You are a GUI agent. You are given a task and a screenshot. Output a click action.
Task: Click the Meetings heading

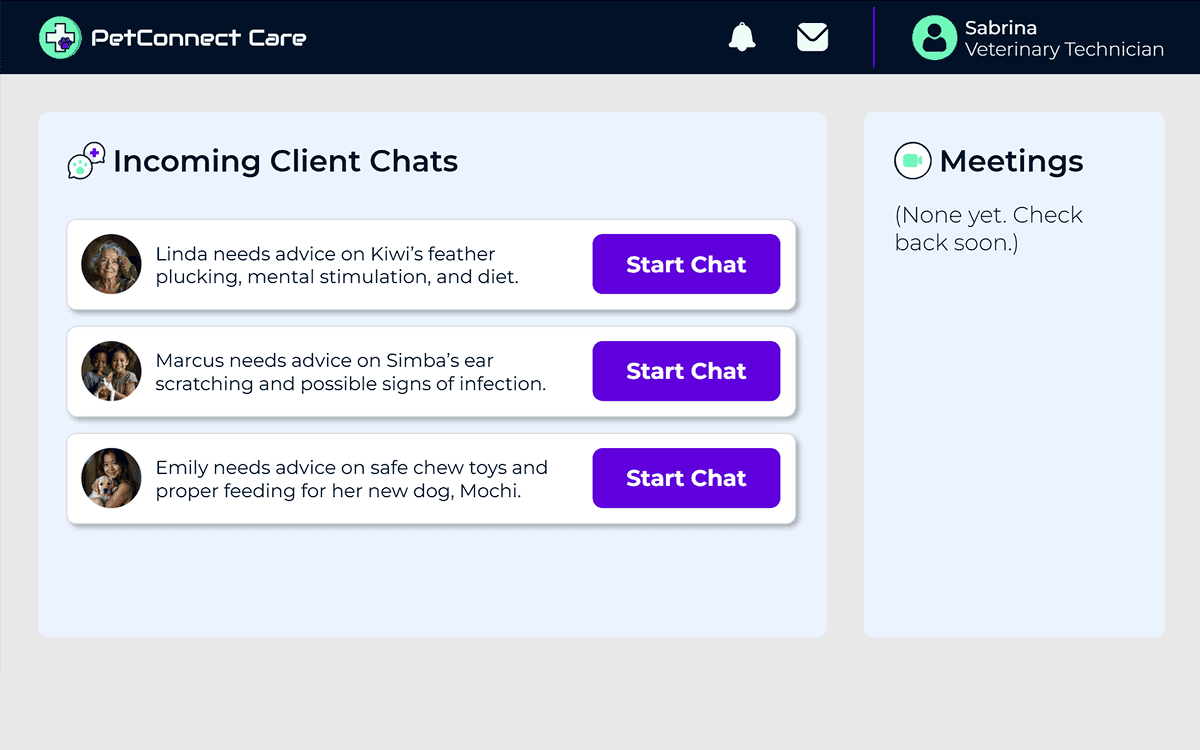click(x=1011, y=161)
